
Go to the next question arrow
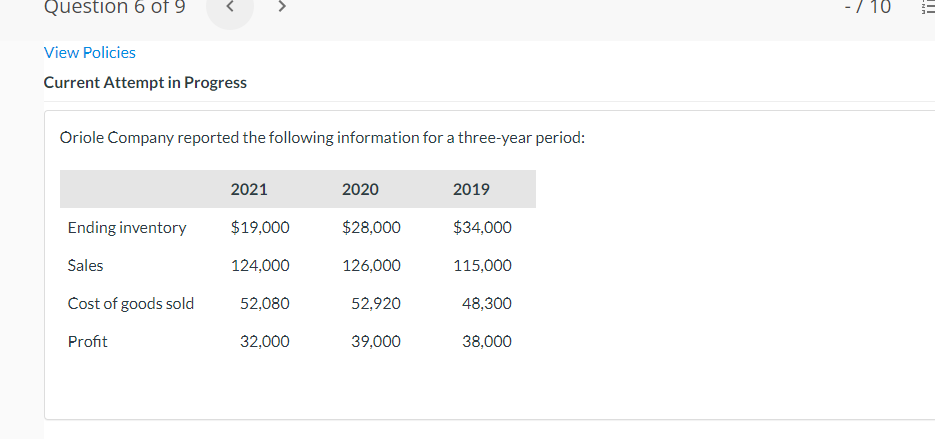pyautogui.click(x=282, y=7)
